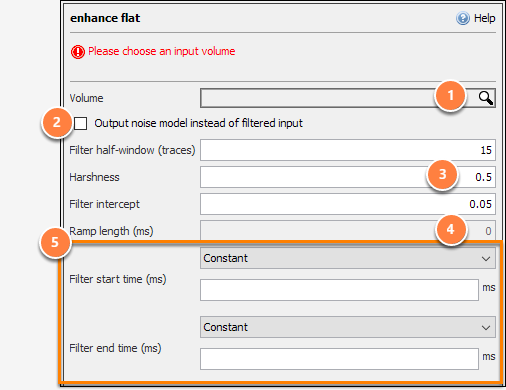The height and width of the screenshot is (390, 506).
Task: Edit the Filter intercept field
Action: pos(348,204)
